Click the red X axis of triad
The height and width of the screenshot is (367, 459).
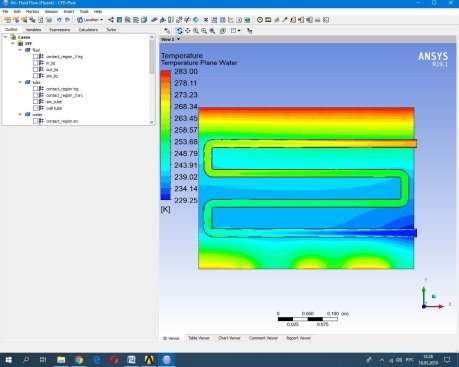[x=436, y=306]
